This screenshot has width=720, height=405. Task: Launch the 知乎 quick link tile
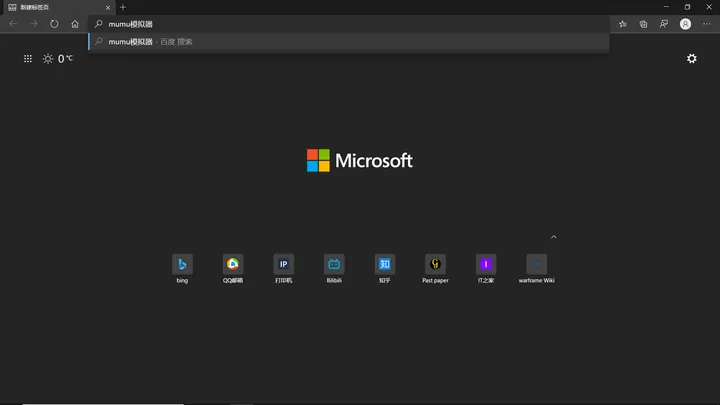tap(385, 264)
